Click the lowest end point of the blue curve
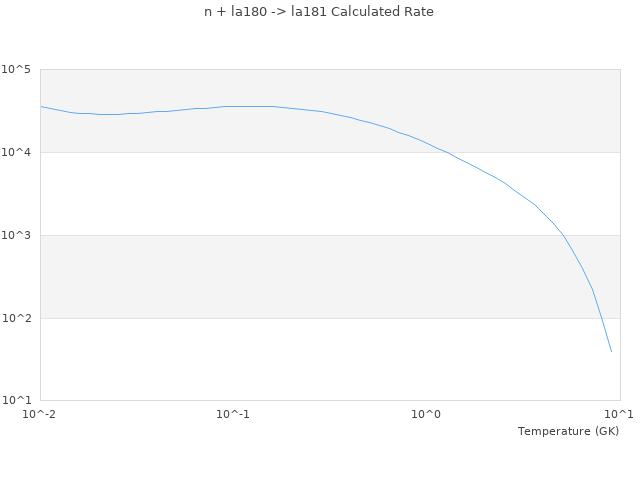Viewport: 640px width, 480px height. tap(611, 351)
